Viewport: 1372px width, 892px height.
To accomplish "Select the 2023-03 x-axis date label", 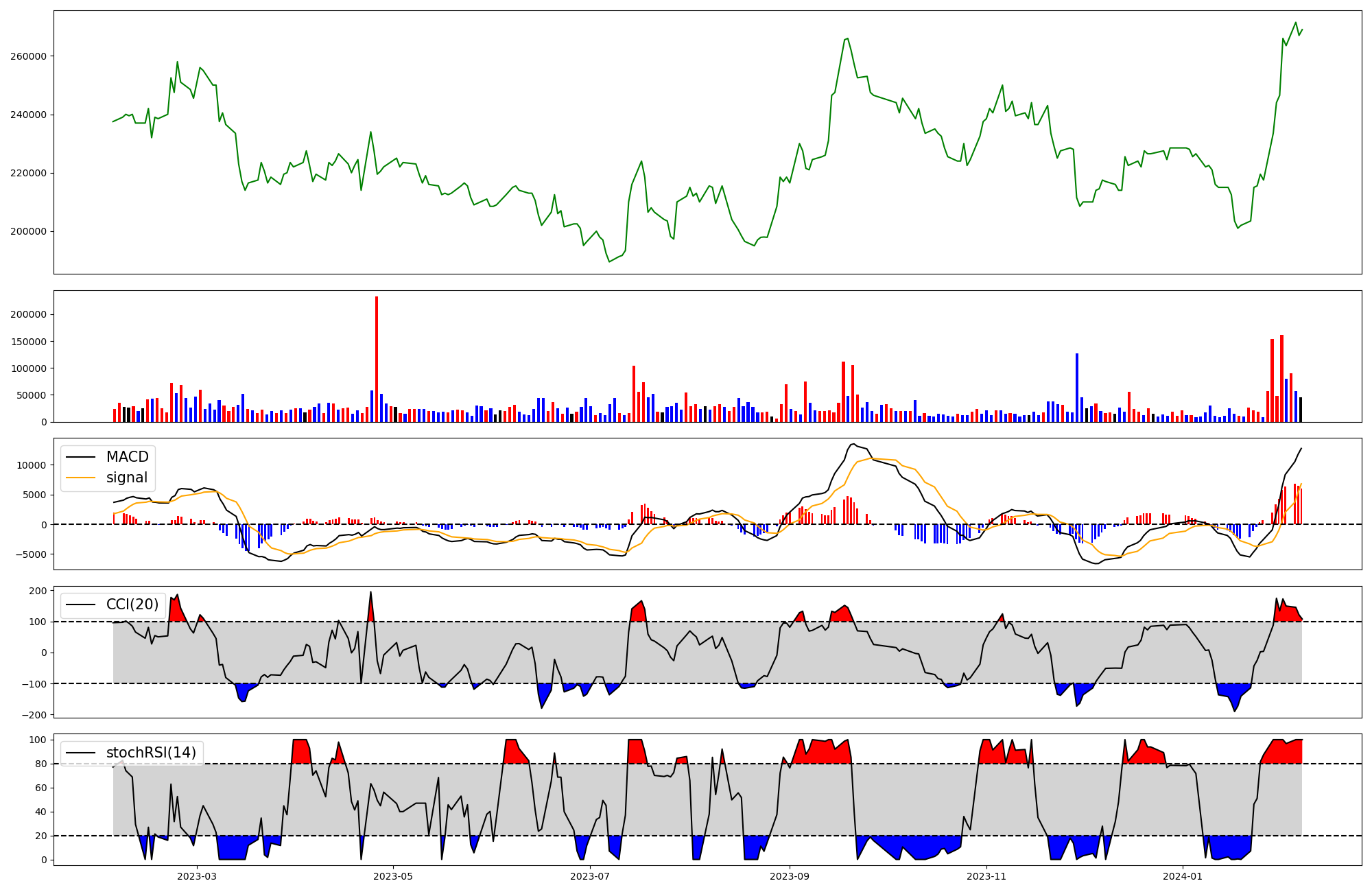I will 197,876.
